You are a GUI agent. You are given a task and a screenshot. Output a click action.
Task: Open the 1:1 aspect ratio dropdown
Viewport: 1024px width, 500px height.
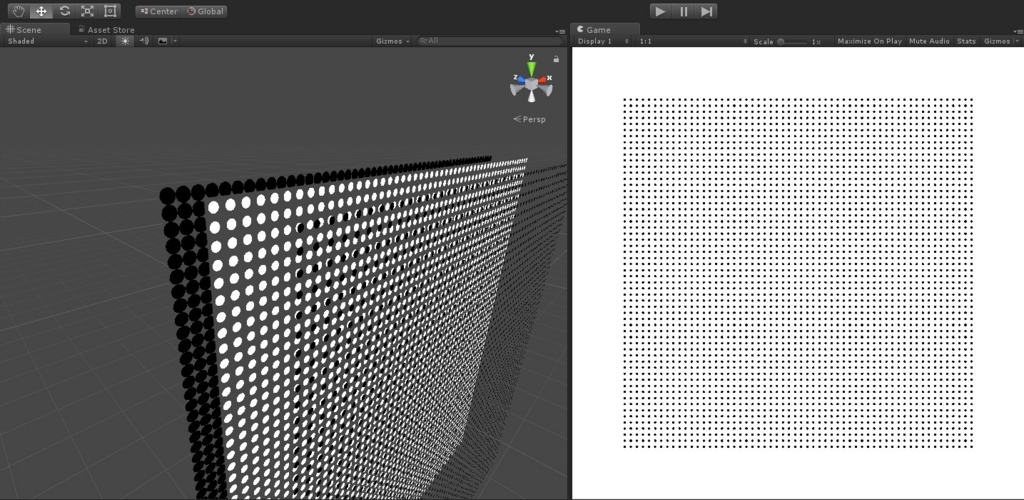pyautogui.click(x=692, y=41)
